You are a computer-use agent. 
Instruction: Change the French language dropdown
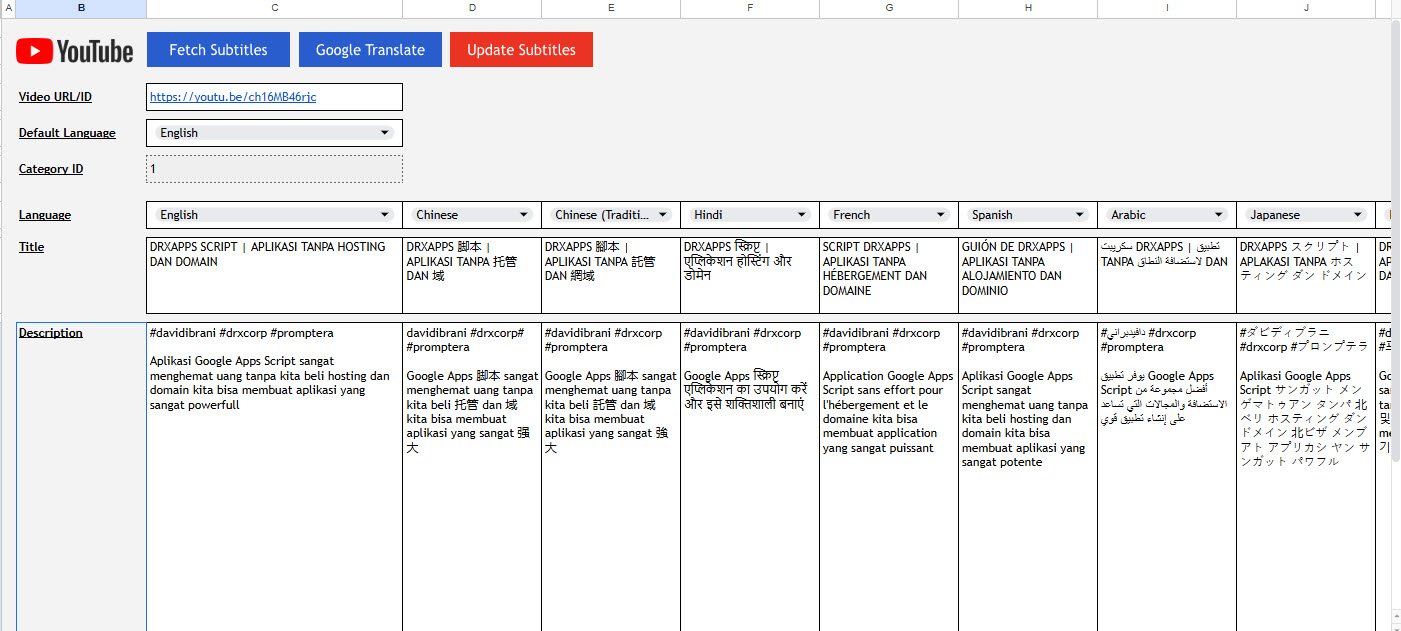coord(889,215)
